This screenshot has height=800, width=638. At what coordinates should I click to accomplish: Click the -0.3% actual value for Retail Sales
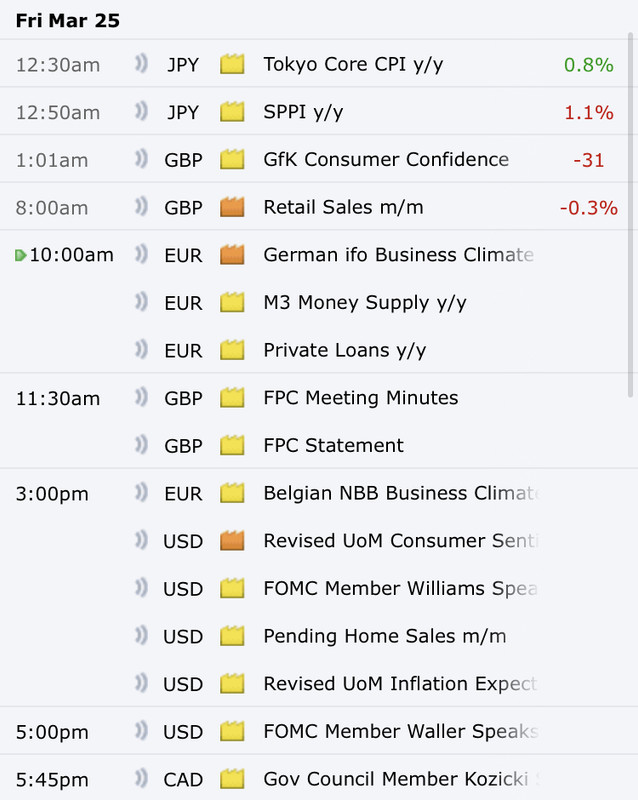[x=588, y=208]
